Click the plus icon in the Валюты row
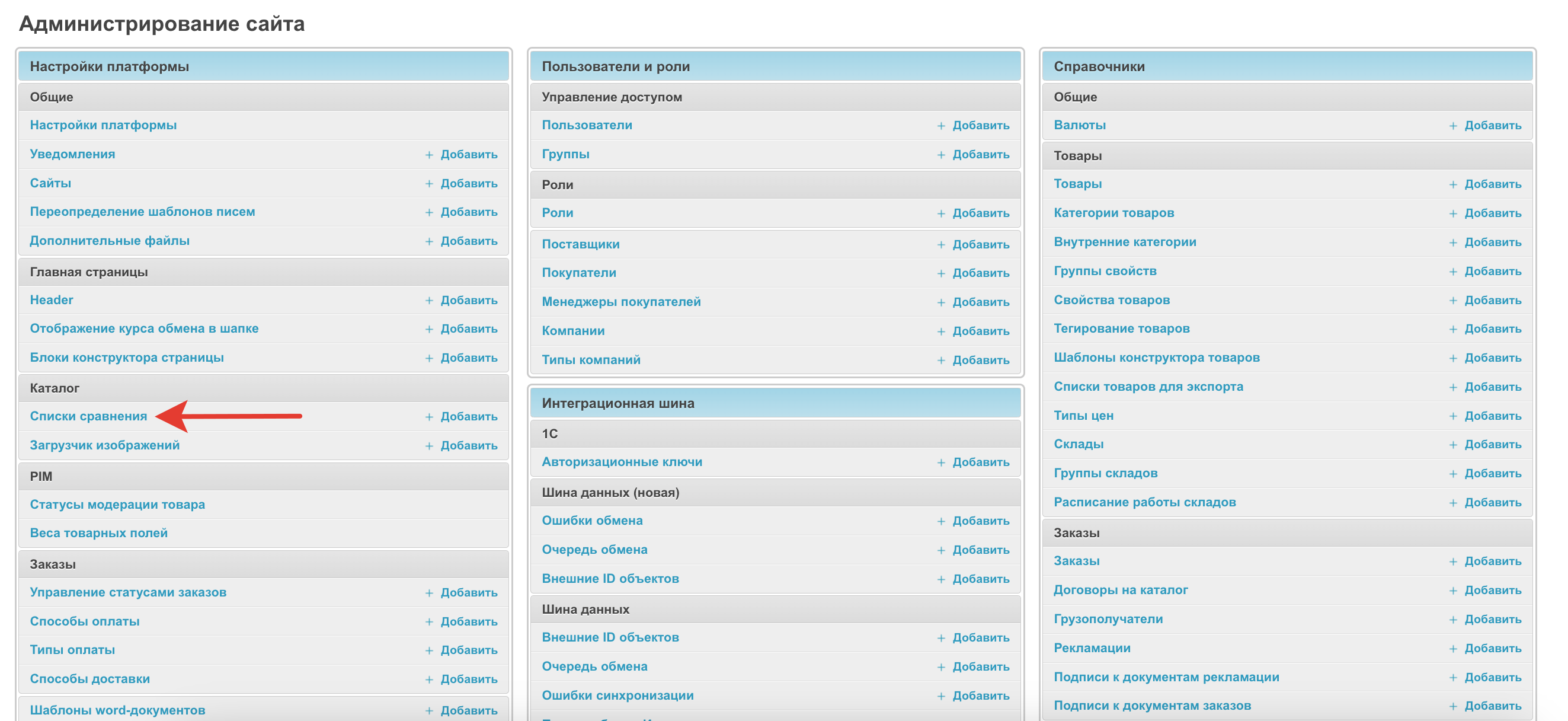The height and width of the screenshot is (721, 1568). pyautogui.click(x=1453, y=126)
